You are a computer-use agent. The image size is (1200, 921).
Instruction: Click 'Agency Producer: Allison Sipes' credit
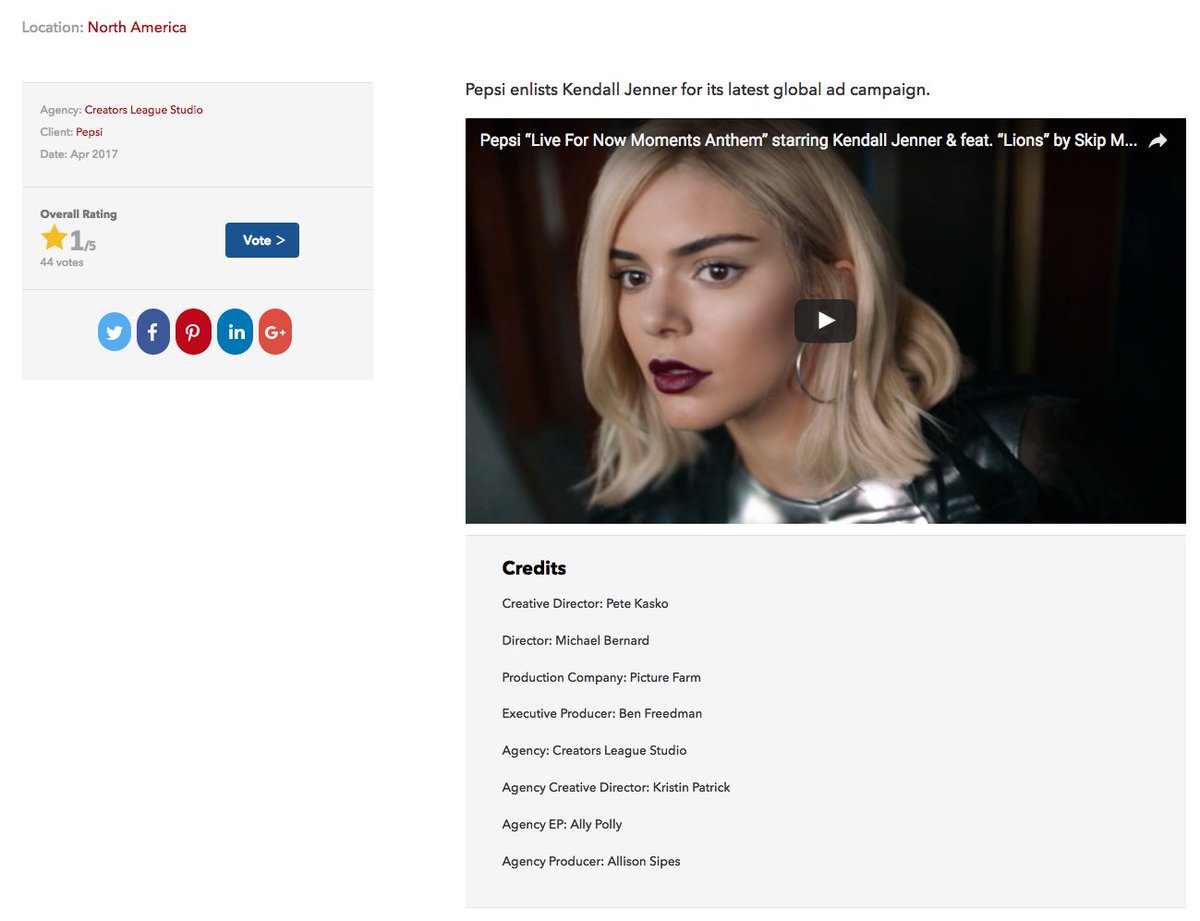591,861
